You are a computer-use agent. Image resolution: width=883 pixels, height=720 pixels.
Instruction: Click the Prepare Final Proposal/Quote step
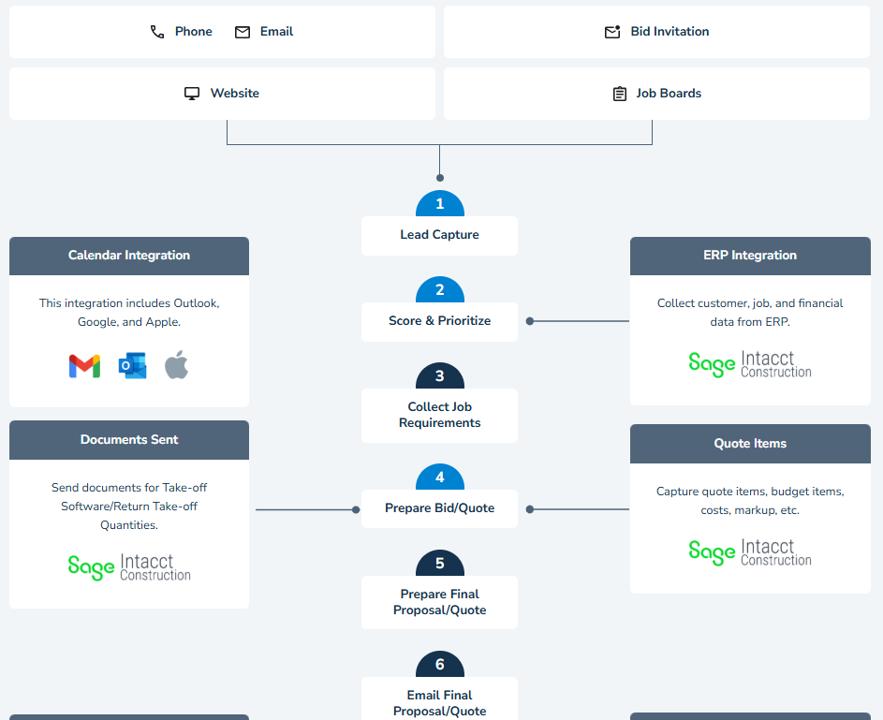[x=439, y=602]
